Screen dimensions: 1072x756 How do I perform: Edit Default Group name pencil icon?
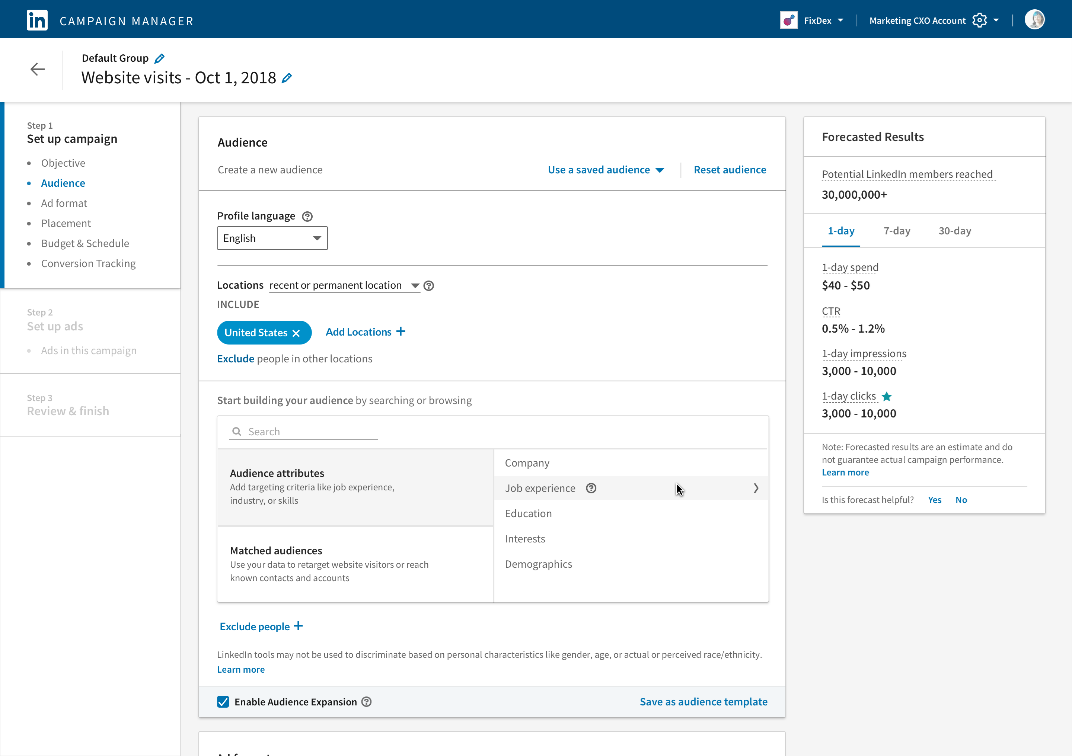160,59
